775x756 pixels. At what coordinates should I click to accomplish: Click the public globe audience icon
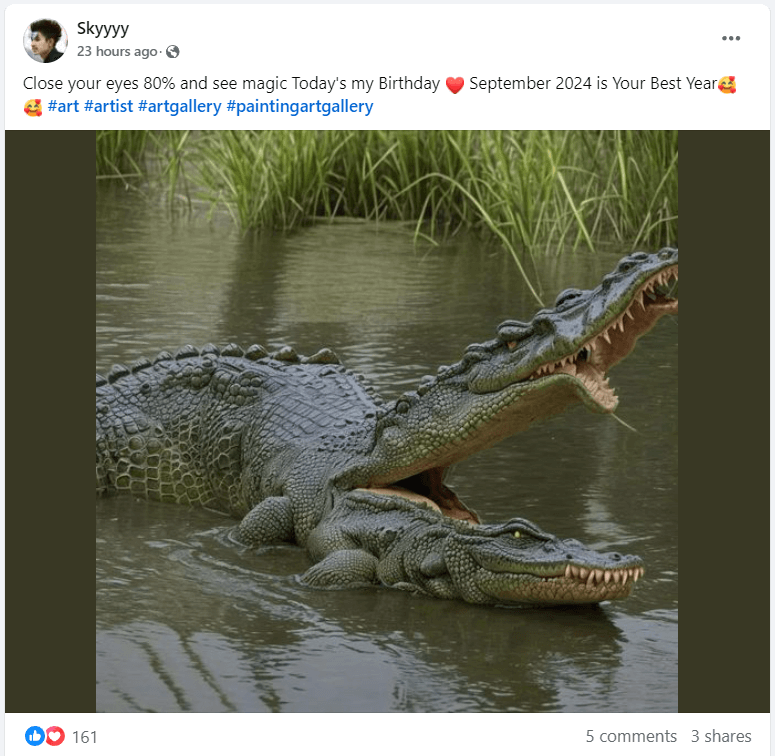[x=172, y=51]
